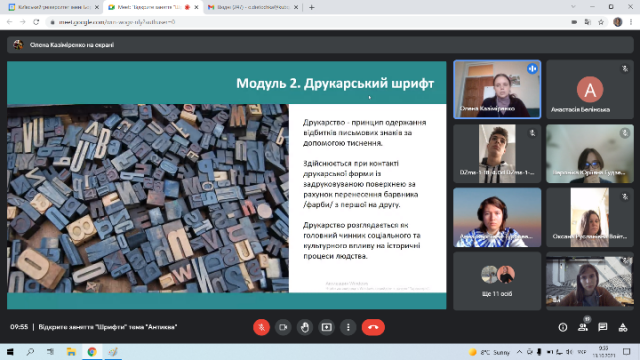Open a new browser tab
The width and height of the screenshot is (640, 360).
click(x=312, y=7)
